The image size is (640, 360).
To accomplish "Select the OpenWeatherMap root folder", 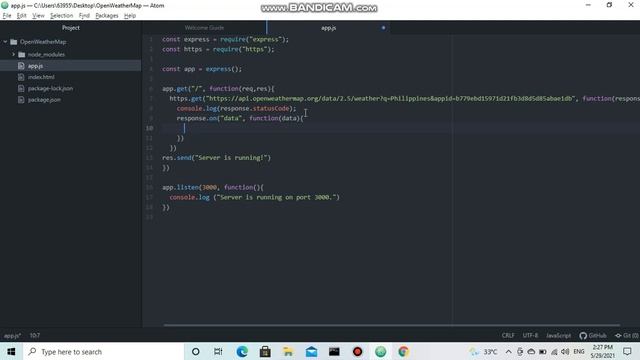I will click(43, 42).
